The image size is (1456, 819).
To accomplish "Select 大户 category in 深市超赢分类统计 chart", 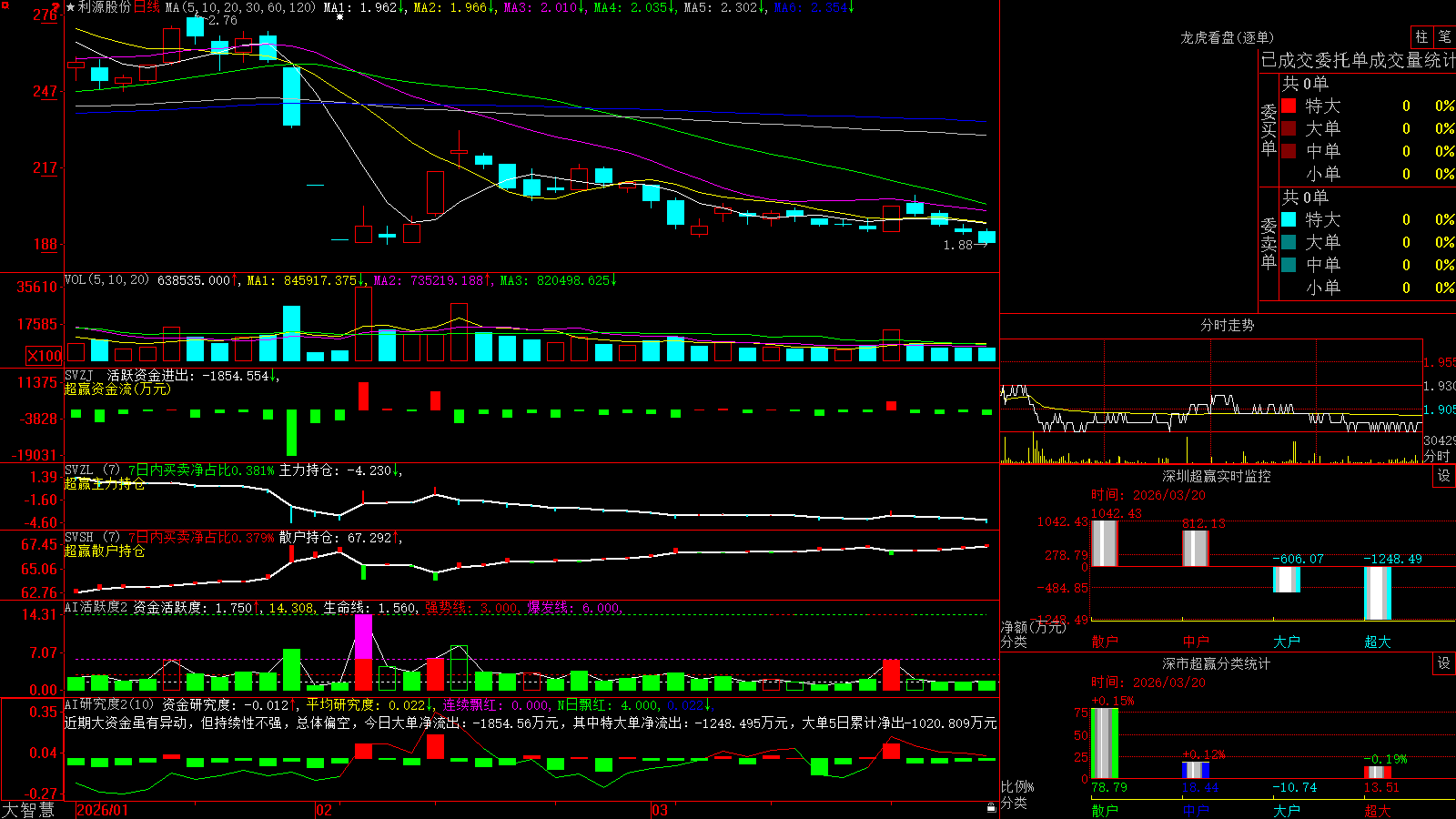I will (x=1287, y=811).
